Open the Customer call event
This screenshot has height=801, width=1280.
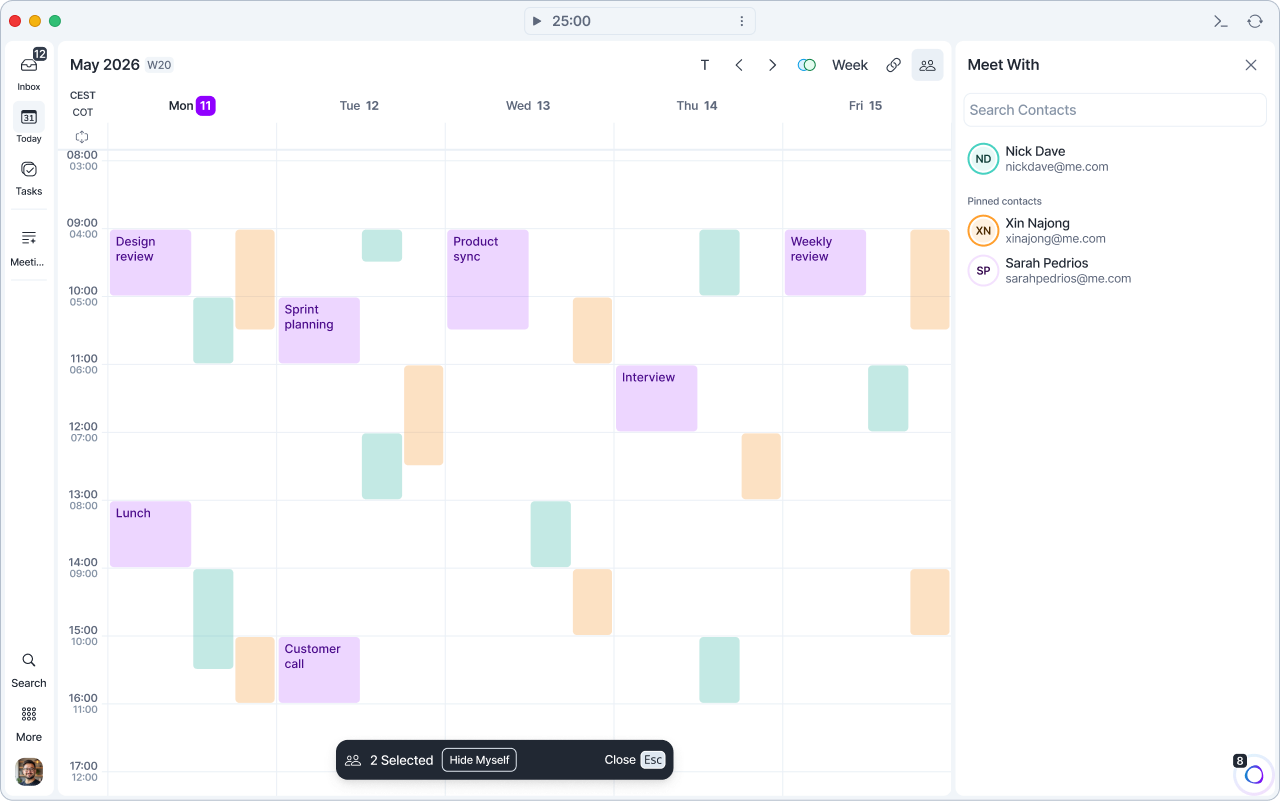(x=319, y=670)
